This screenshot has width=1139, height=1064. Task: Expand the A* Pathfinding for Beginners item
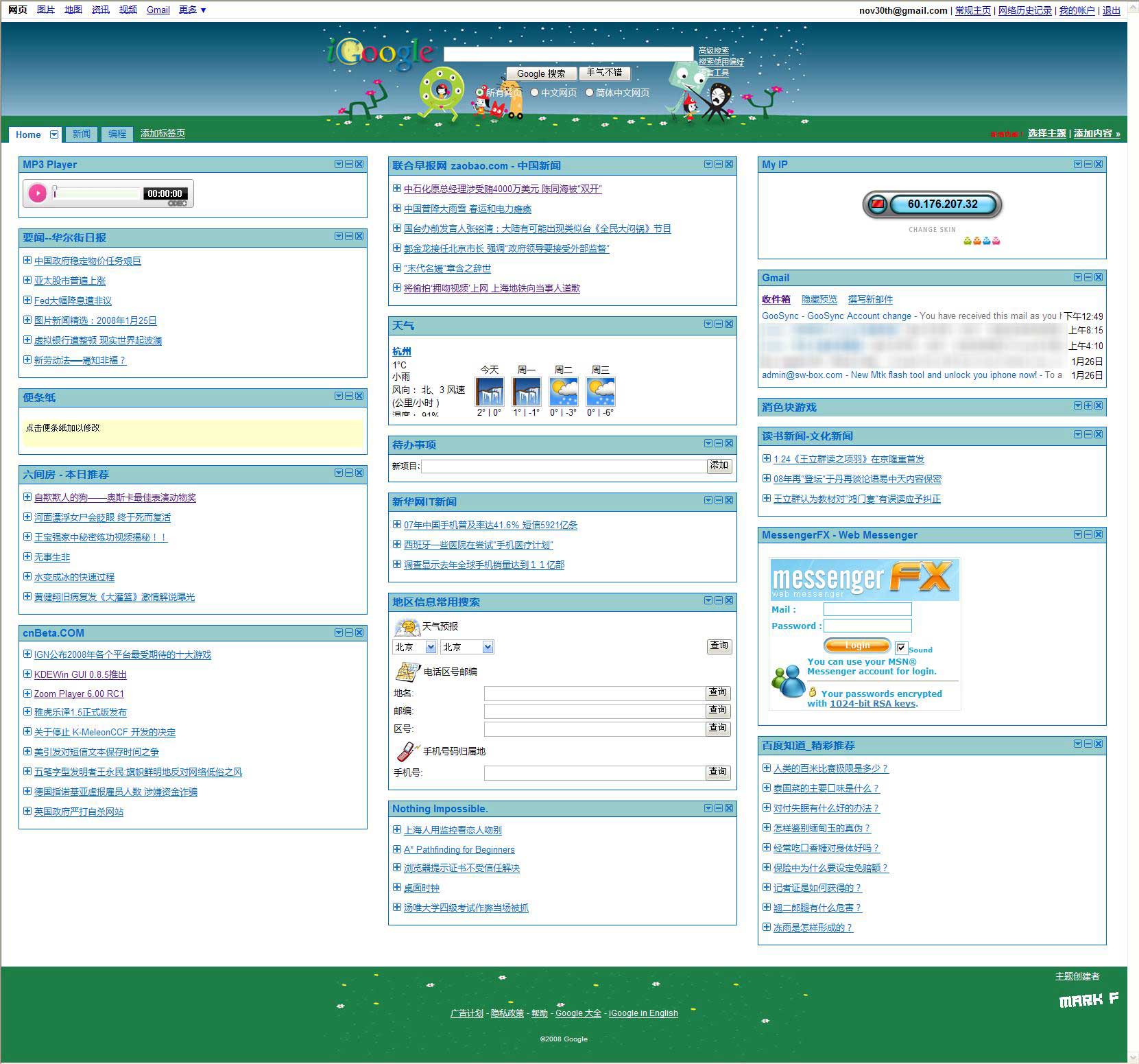tap(397, 849)
